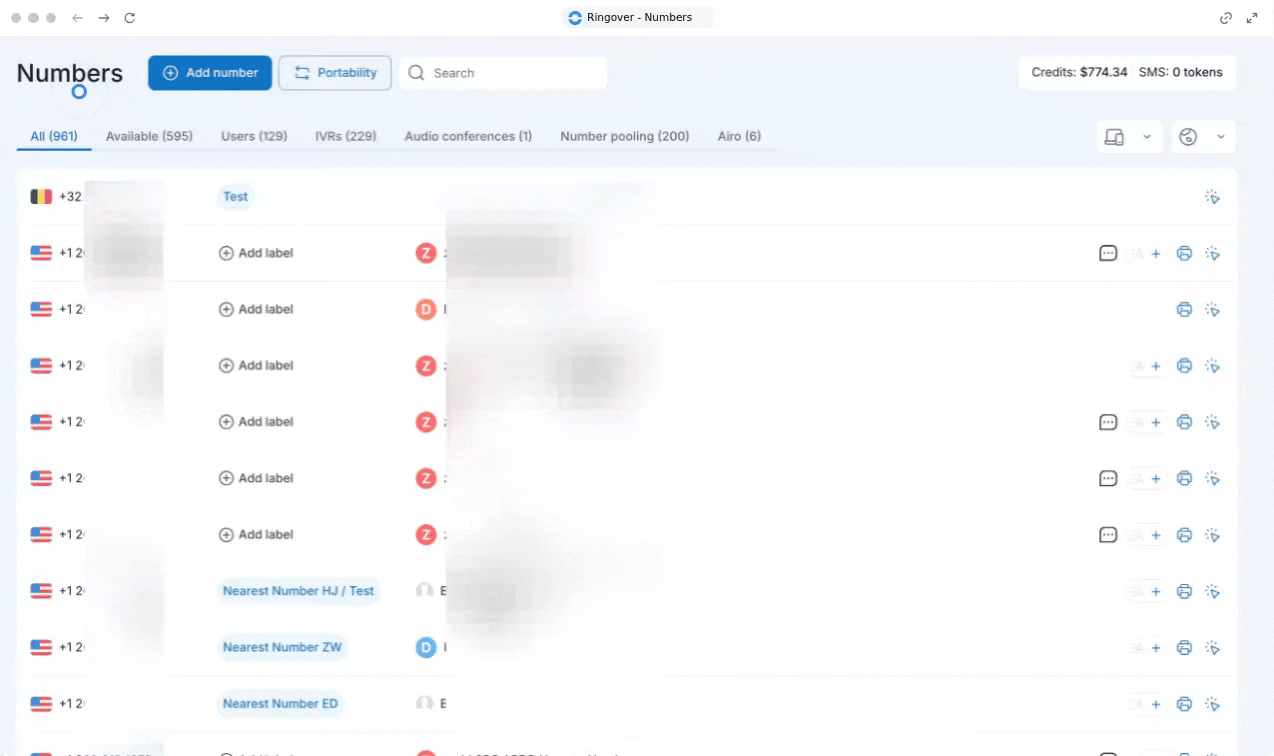Open the fax icon in the orange D avatar row

[x=1184, y=310]
